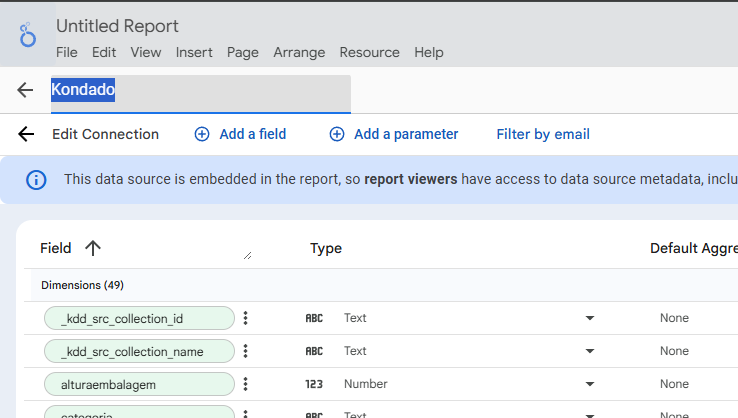The width and height of the screenshot is (738, 418).
Task: Click the Untitled Report title
Action: pyautogui.click(x=117, y=26)
